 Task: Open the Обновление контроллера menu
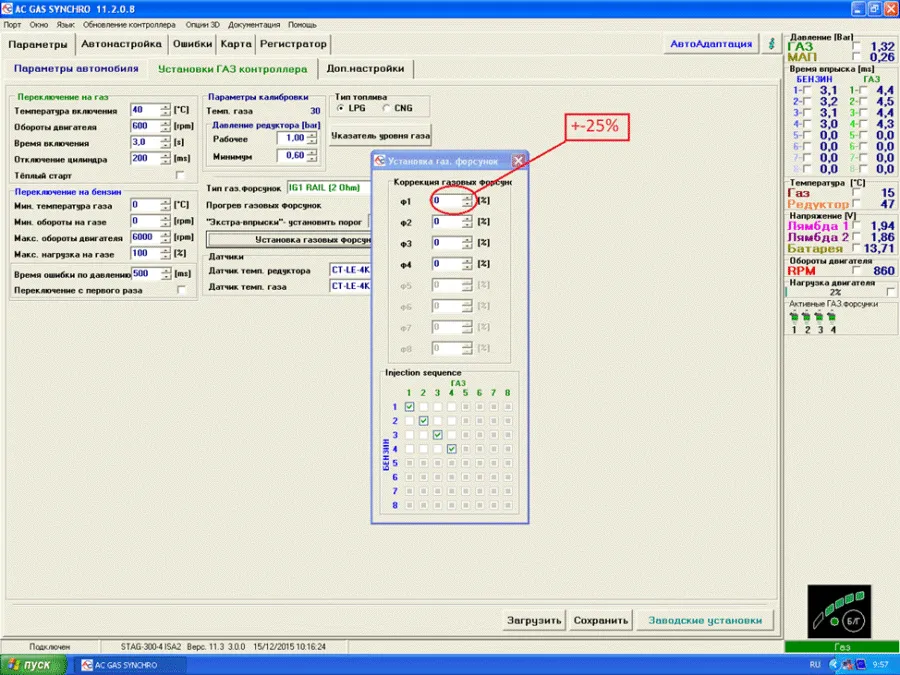click(129, 25)
